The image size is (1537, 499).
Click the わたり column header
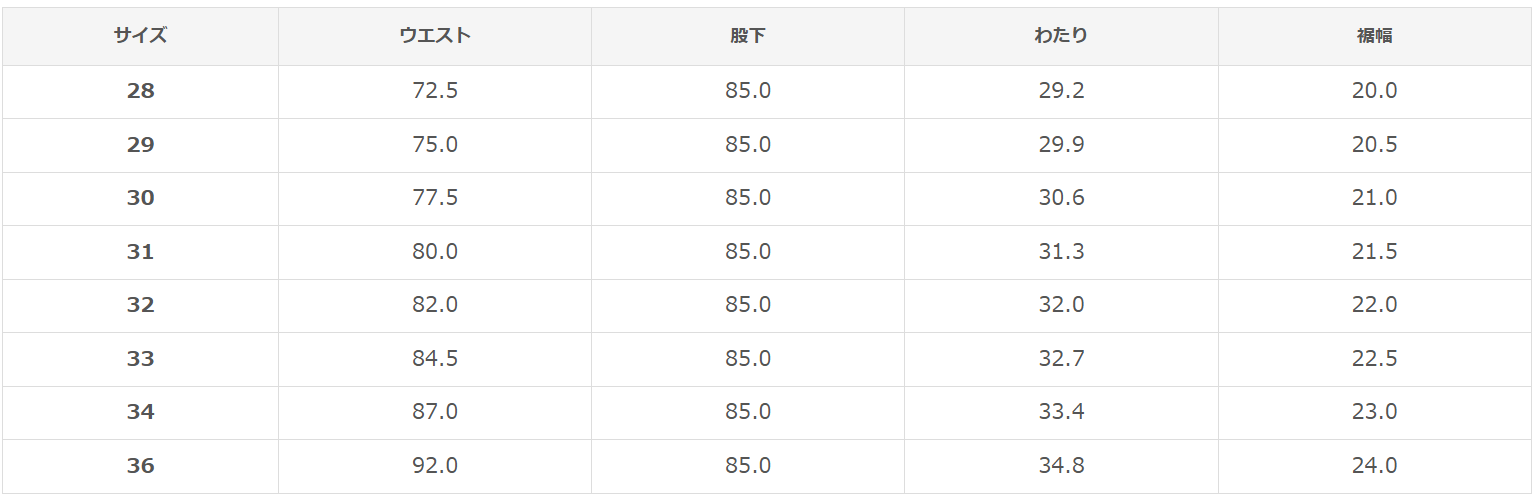click(1061, 36)
